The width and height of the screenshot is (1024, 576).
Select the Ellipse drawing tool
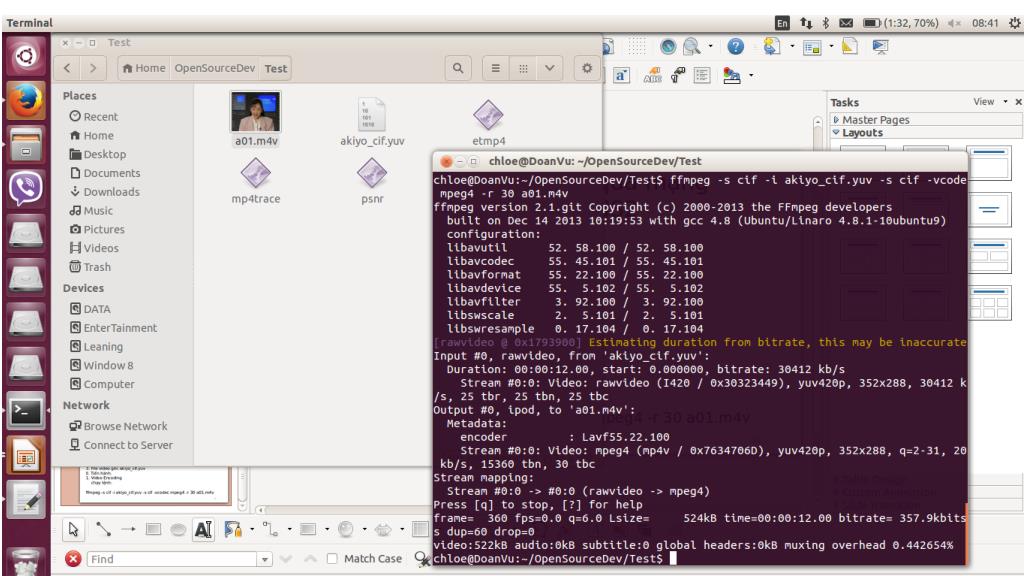click(x=178, y=530)
